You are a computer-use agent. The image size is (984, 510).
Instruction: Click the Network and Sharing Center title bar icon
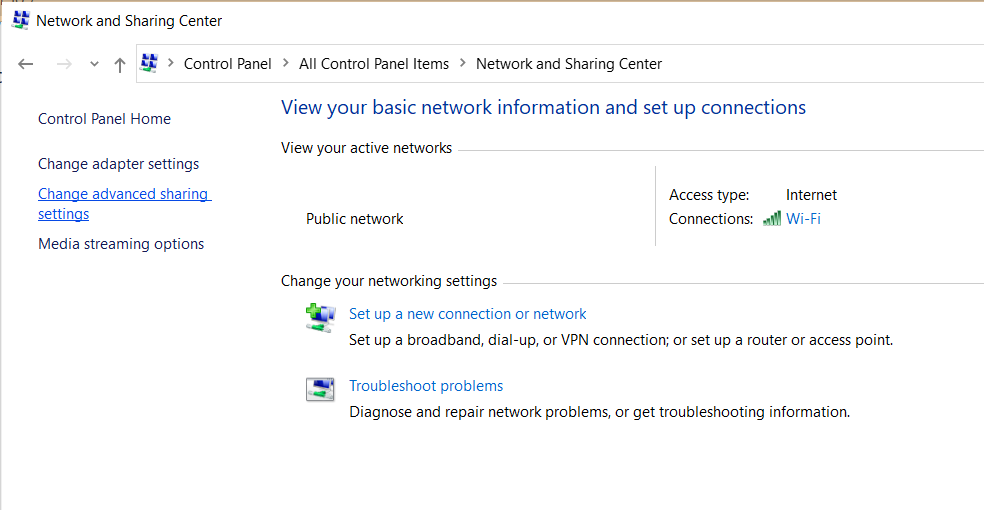tap(20, 20)
